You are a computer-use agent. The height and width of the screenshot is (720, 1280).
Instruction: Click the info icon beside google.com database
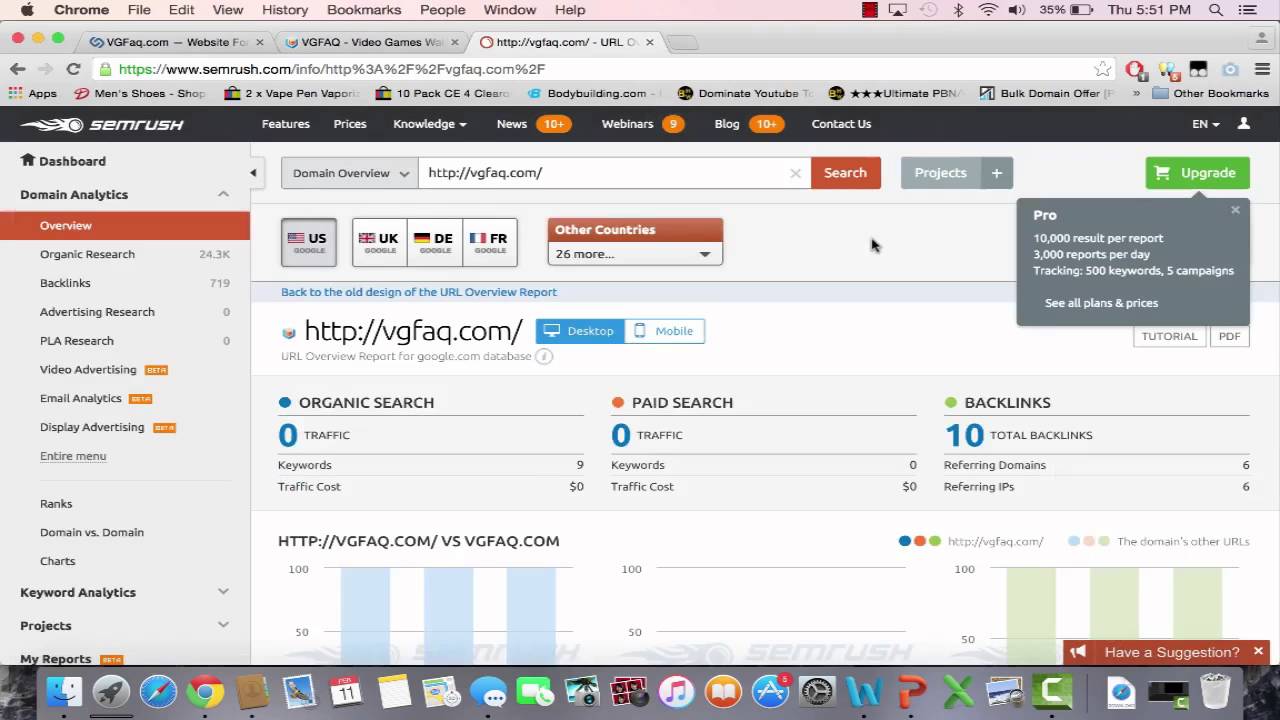pos(544,356)
